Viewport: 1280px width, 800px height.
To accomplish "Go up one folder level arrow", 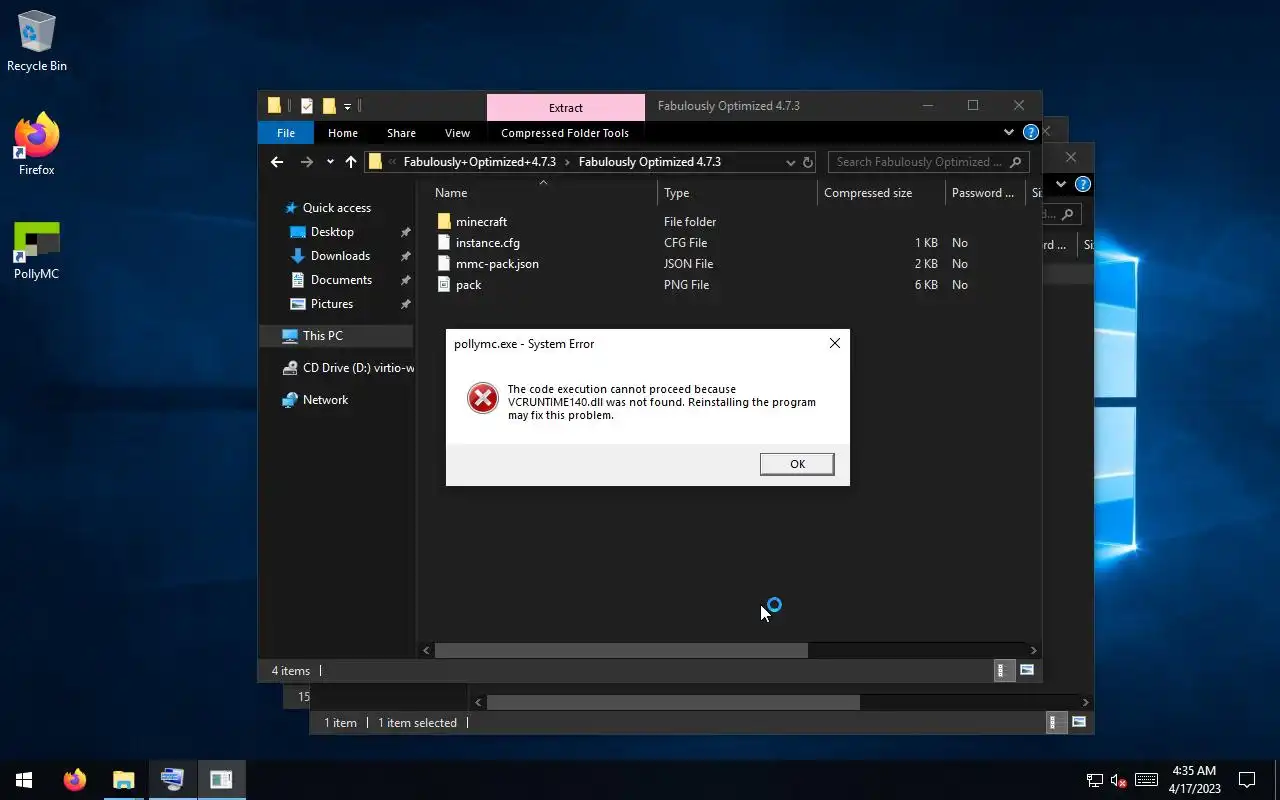I will pyautogui.click(x=351, y=162).
